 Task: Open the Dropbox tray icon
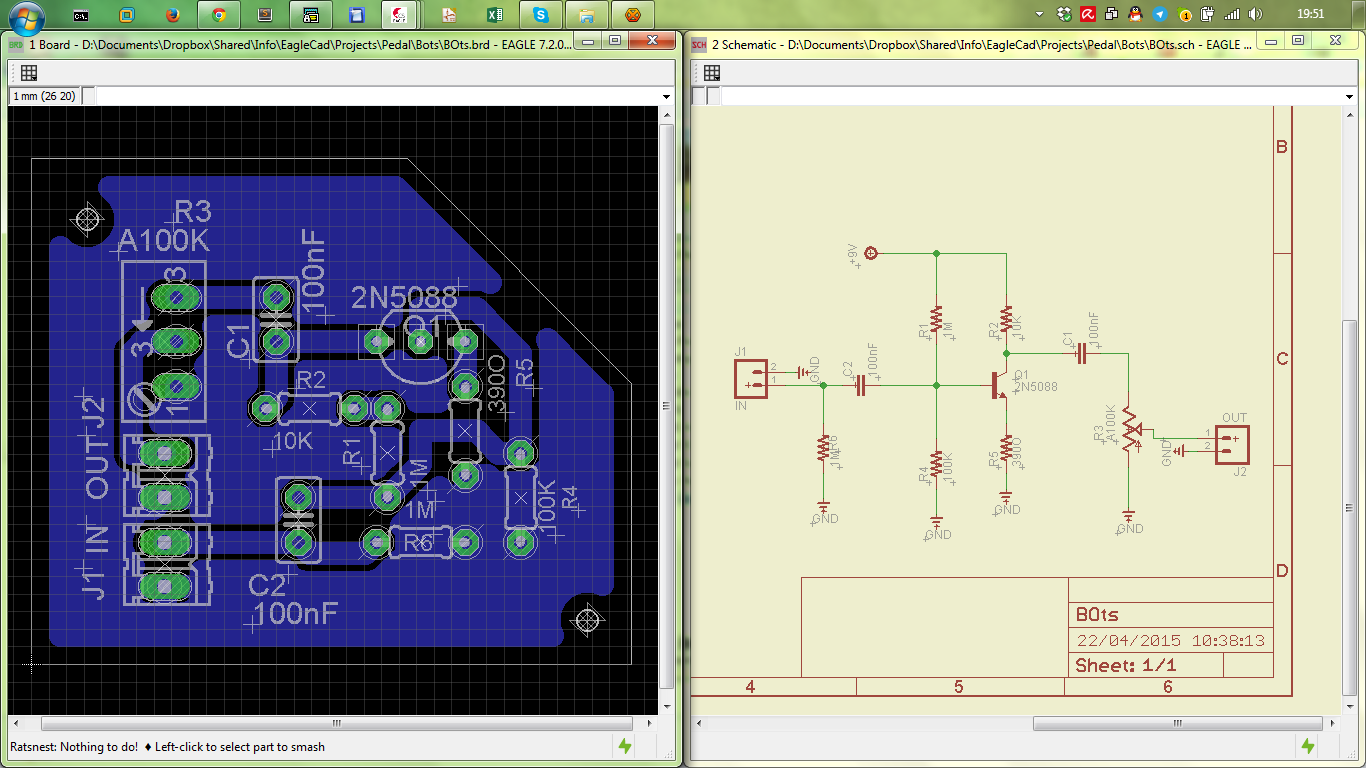pyautogui.click(x=1064, y=15)
